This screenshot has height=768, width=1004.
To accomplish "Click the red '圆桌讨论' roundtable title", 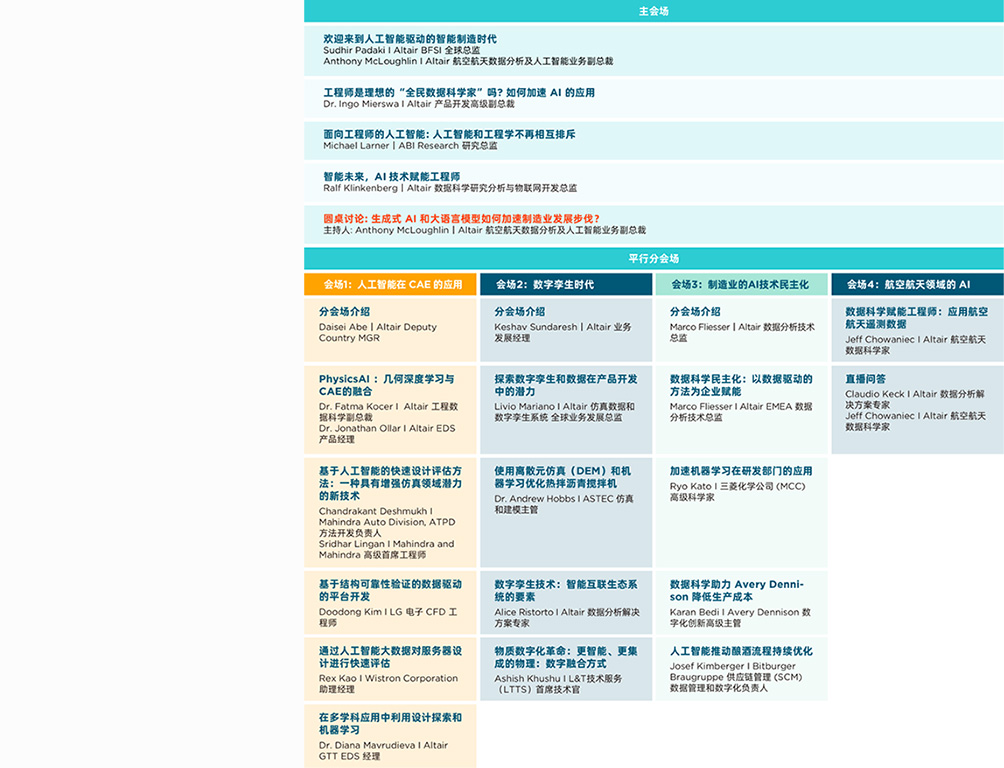I will (x=461, y=218).
